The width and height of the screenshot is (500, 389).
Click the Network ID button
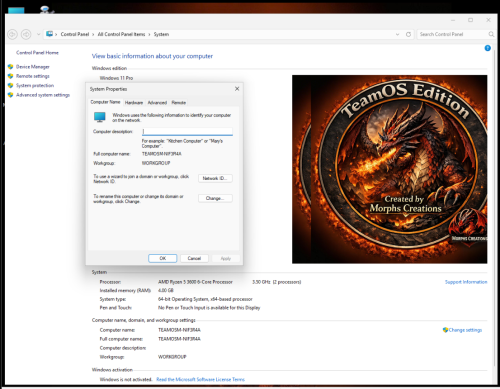click(215, 178)
